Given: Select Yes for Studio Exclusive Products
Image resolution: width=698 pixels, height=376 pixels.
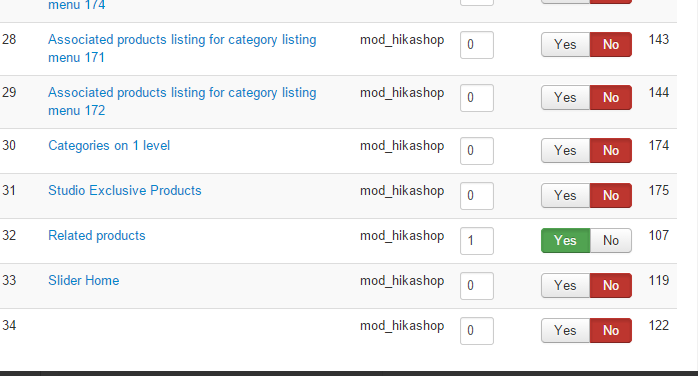Looking at the screenshot, I should coord(565,196).
